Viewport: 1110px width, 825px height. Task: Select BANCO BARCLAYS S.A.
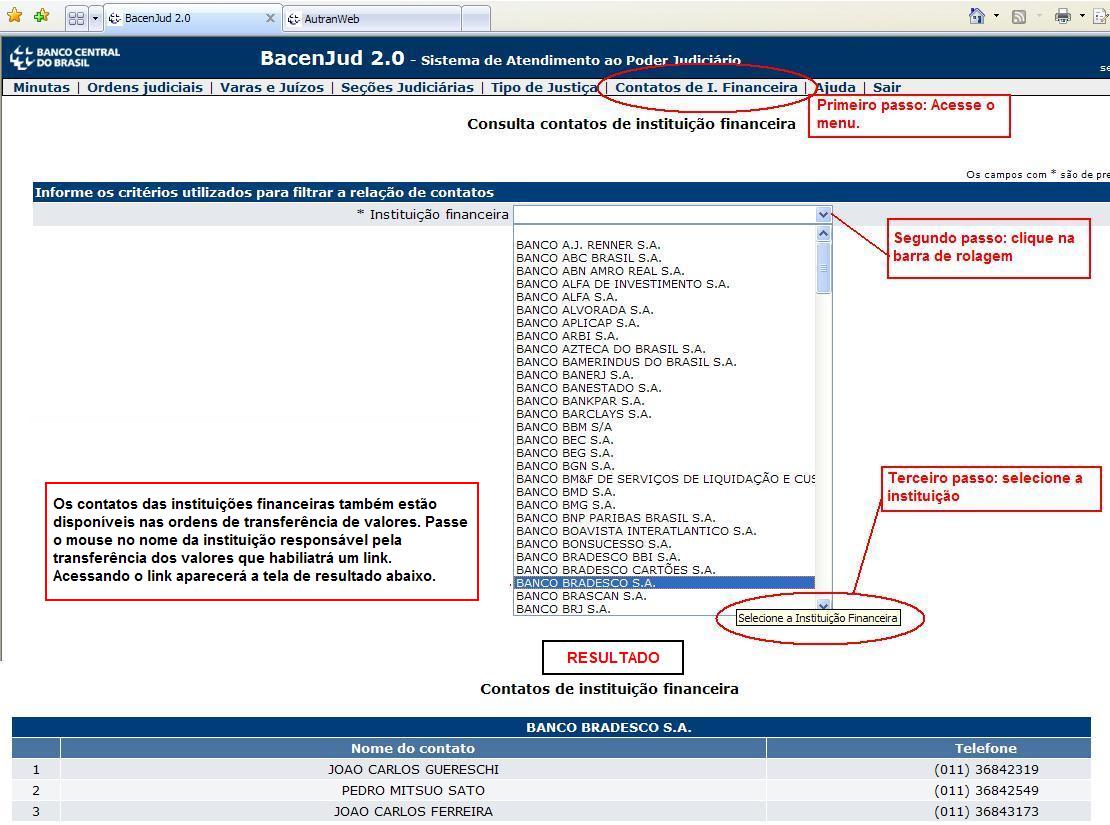click(x=665, y=414)
